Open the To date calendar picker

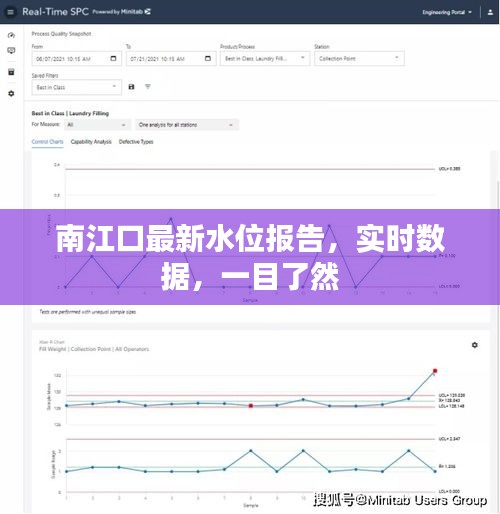pos(208,58)
